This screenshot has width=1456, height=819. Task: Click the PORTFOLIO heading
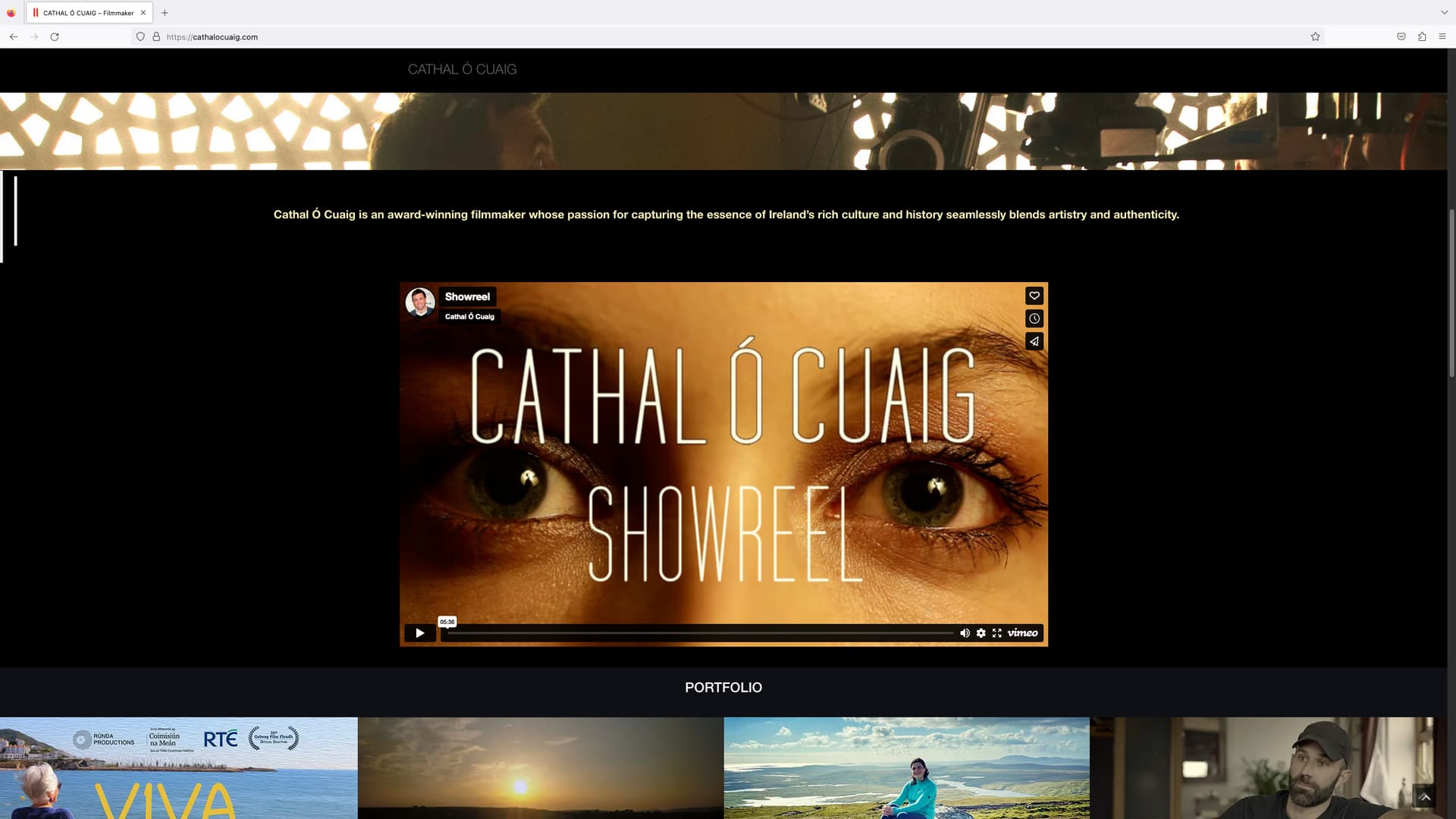pos(723,687)
